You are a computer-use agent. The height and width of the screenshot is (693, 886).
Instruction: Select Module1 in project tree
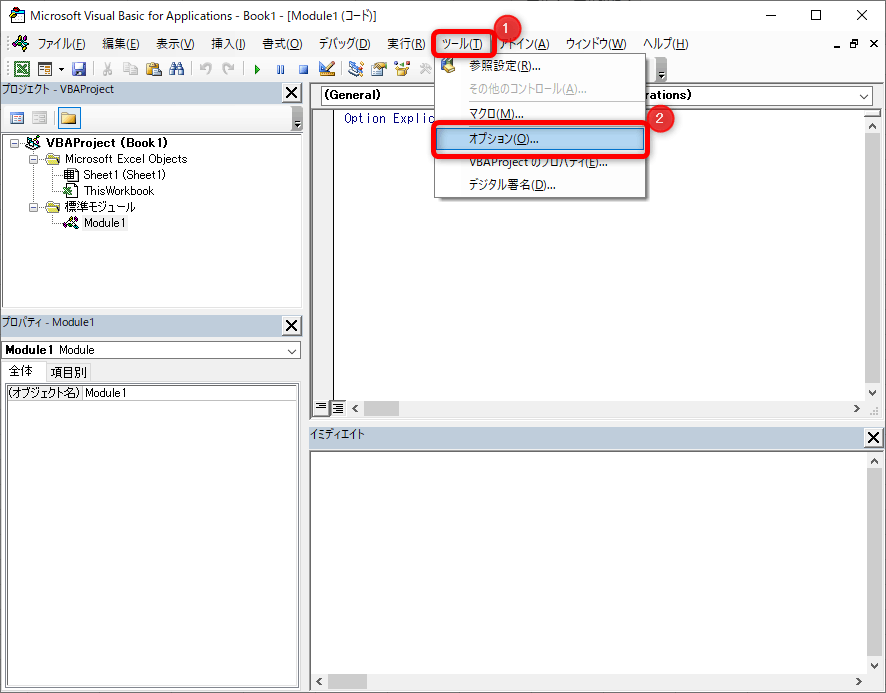pyautogui.click(x=105, y=223)
